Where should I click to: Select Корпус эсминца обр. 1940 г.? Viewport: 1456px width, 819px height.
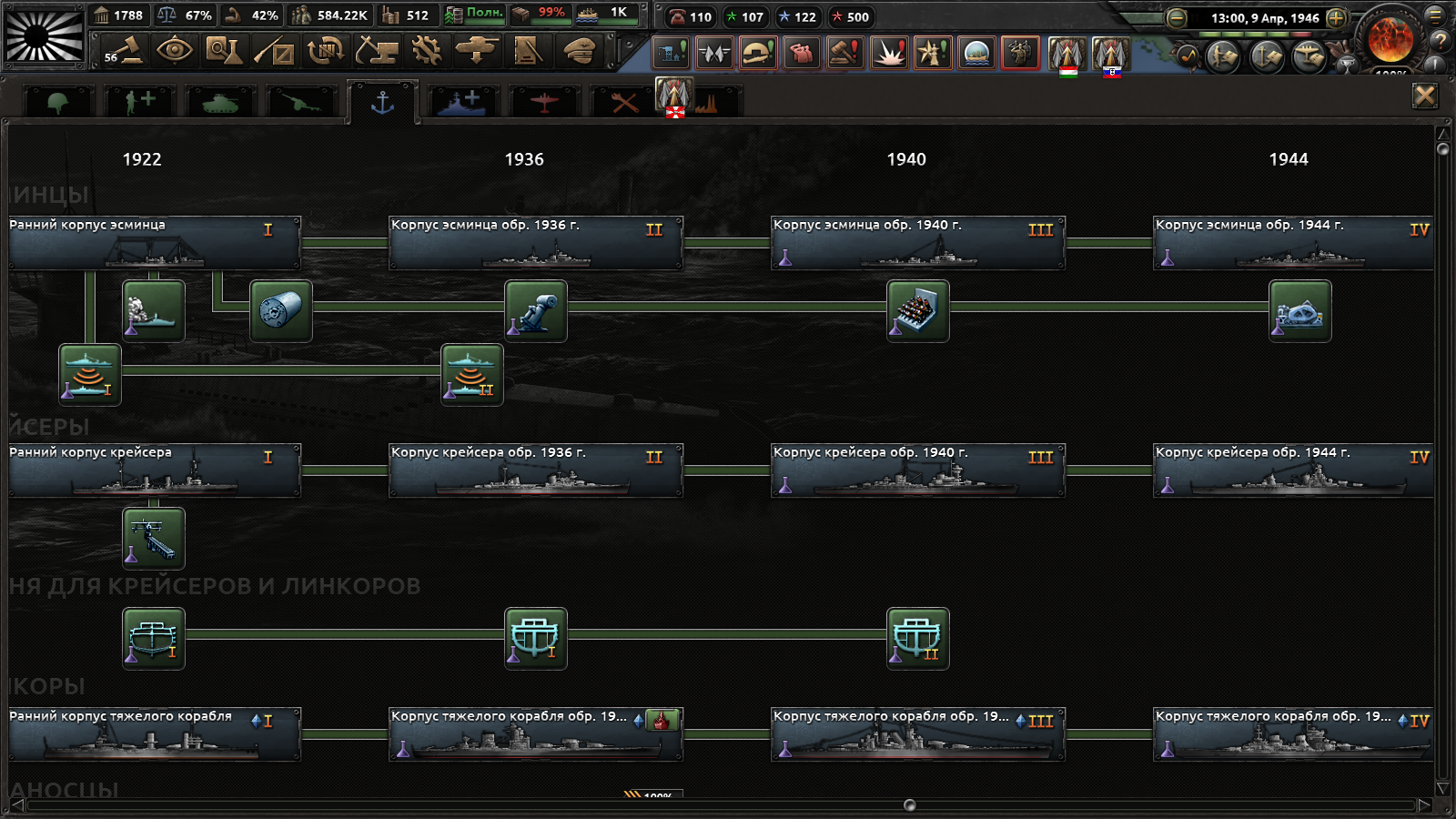click(x=918, y=243)
